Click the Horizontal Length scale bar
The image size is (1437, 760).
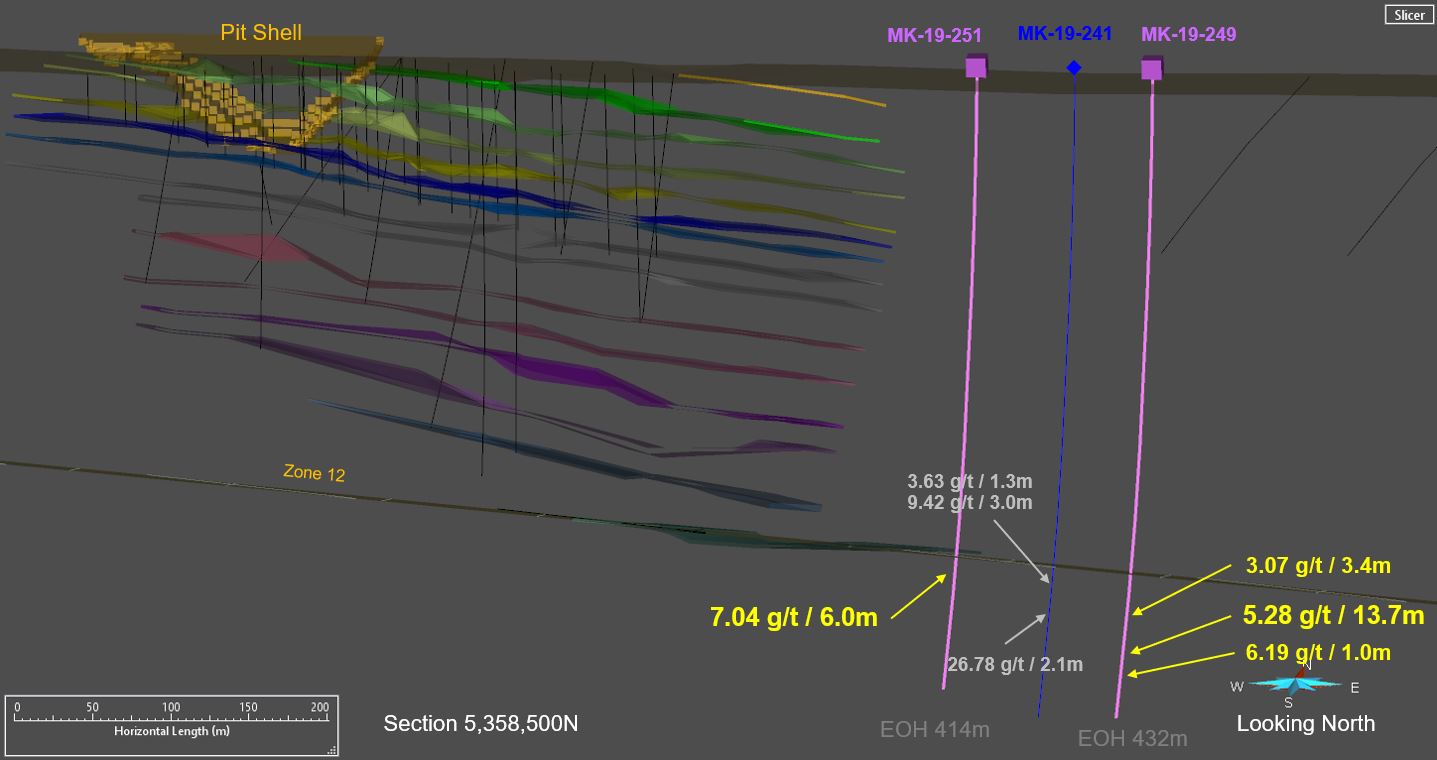(171, 720)
